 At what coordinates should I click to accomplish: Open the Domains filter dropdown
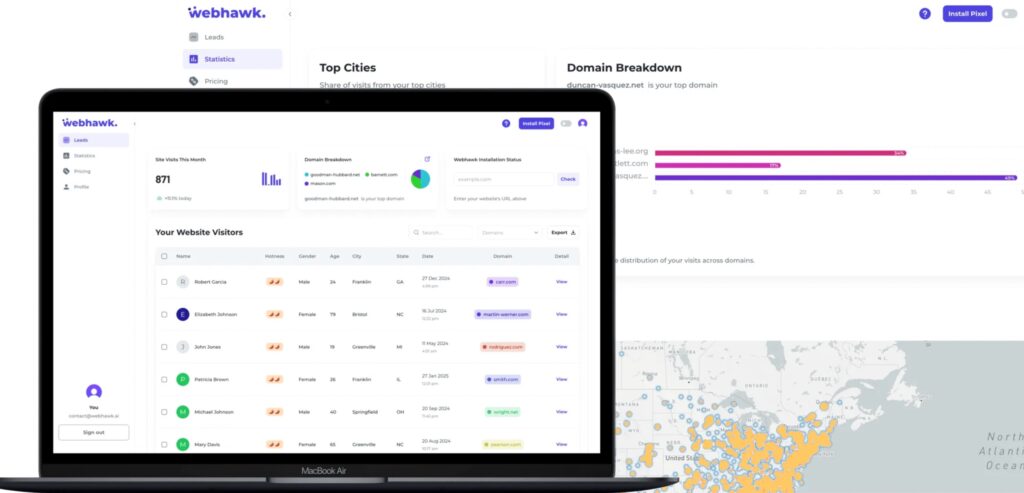click(510, 232)
